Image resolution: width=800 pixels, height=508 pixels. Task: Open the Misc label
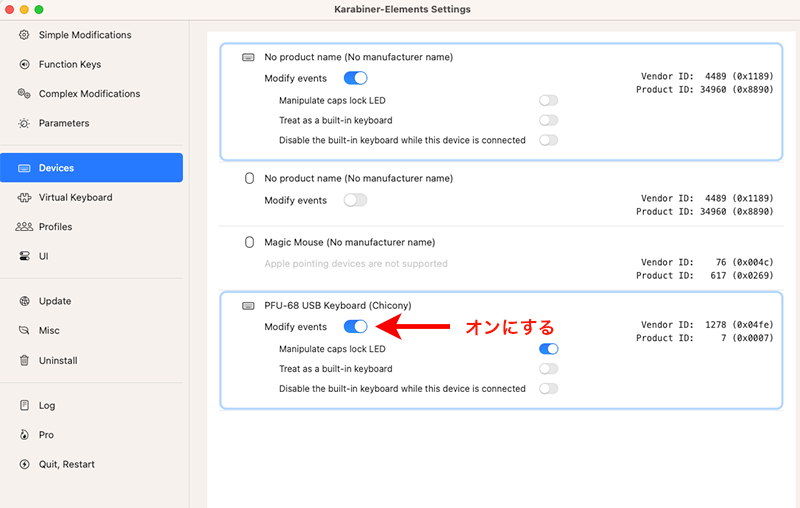[49, 331]
